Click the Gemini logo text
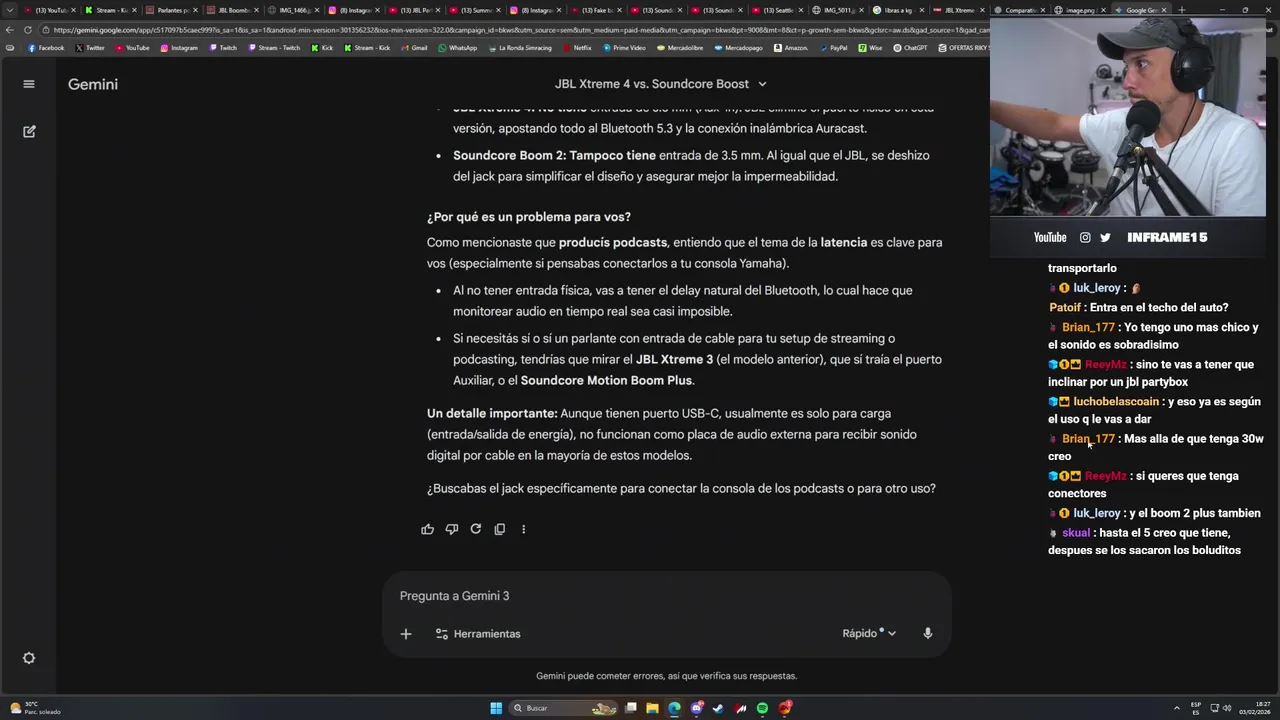 (93, 84)
